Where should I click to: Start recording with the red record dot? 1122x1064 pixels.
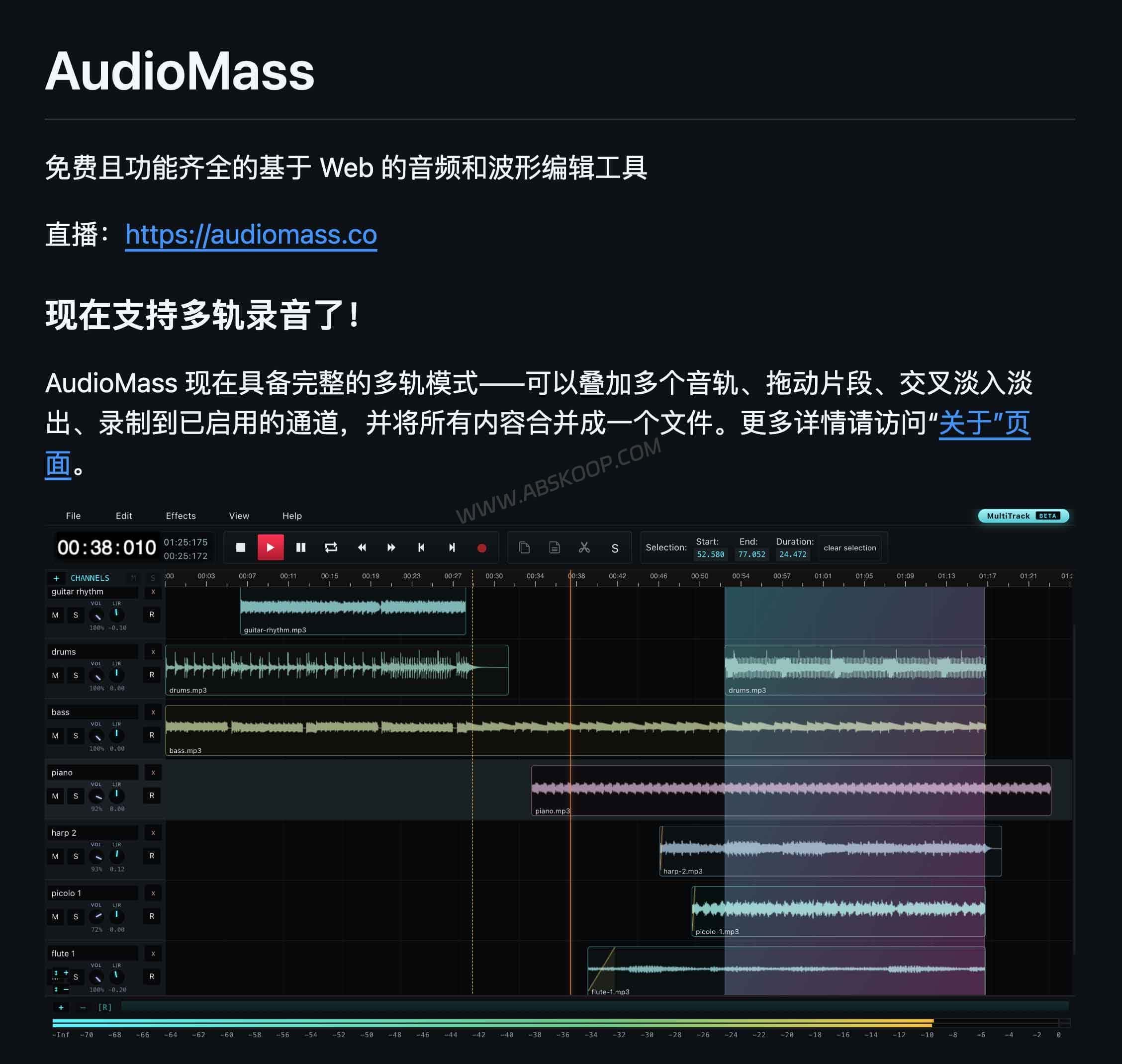[x=481, y=548]
